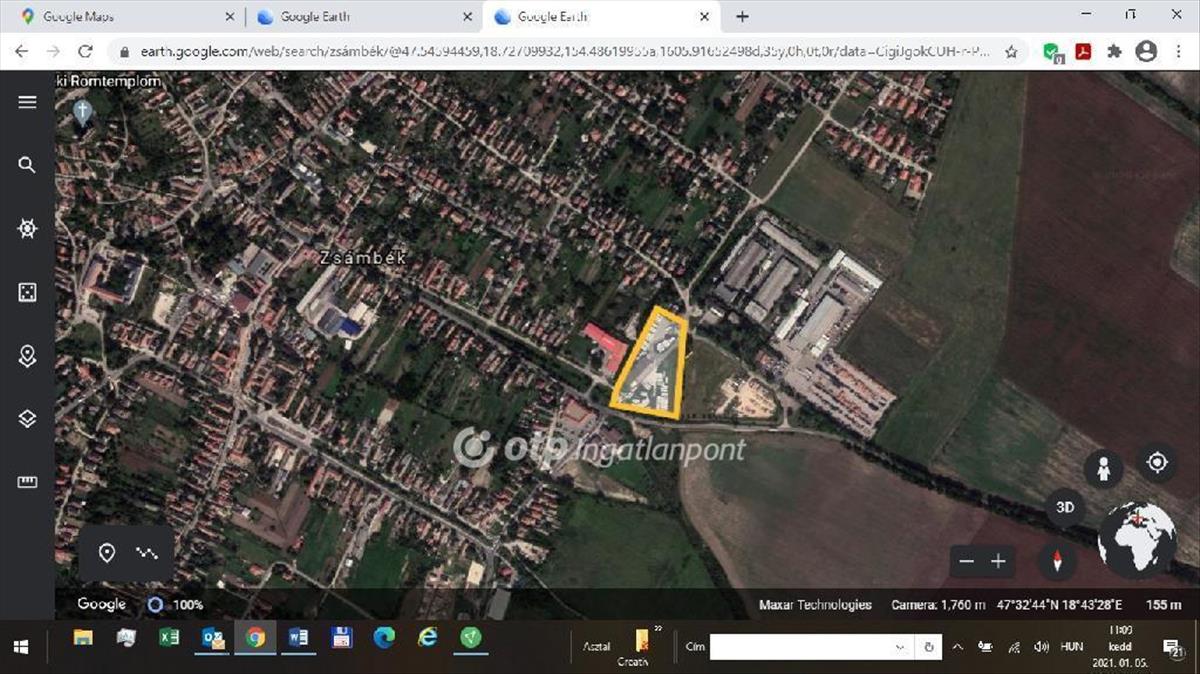Toggle the 3D view button
The height and width of the screenshot is (674, 1200).
(x=1065, y=508)
